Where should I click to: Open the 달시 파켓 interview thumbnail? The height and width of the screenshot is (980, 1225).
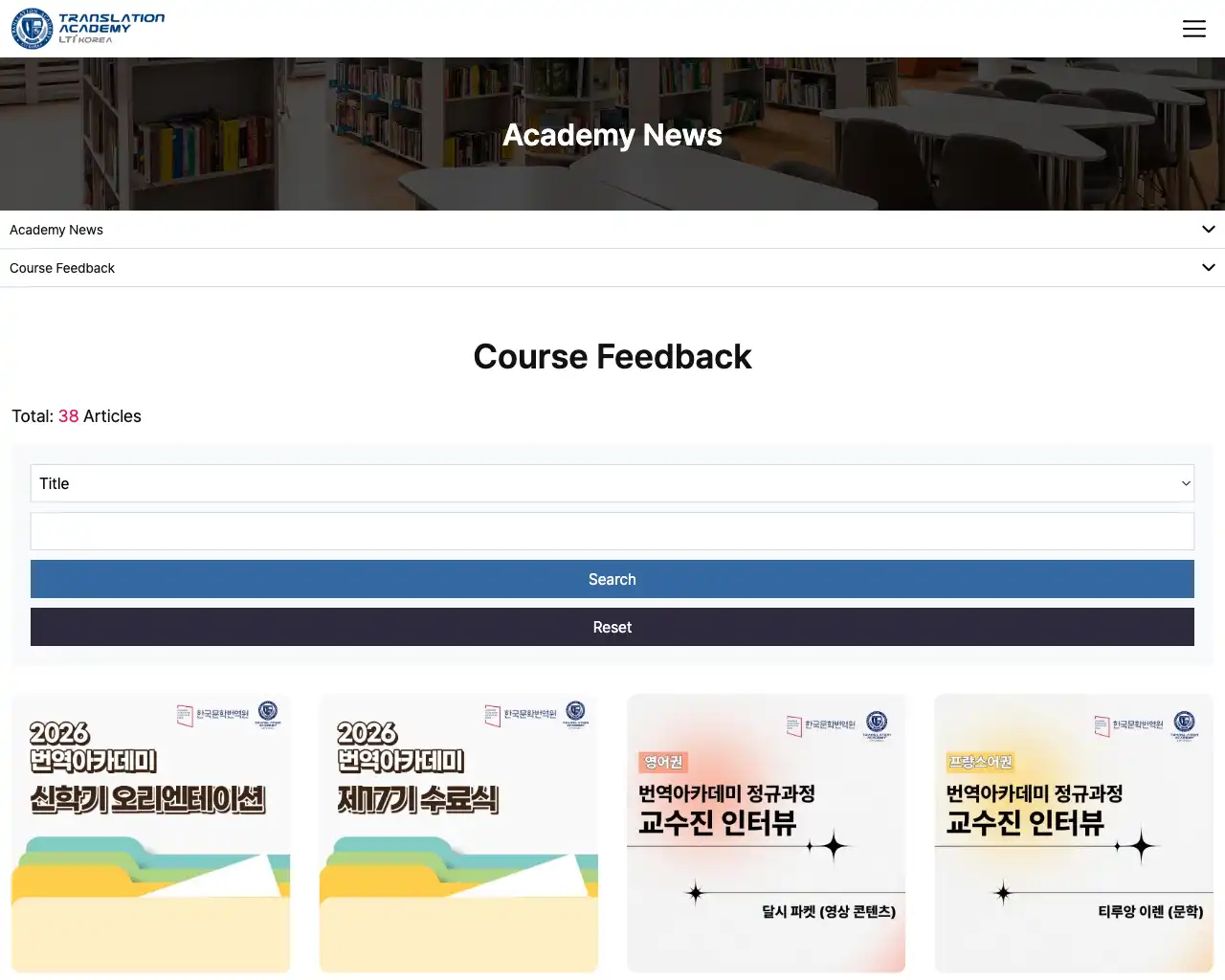click(767, 834)
